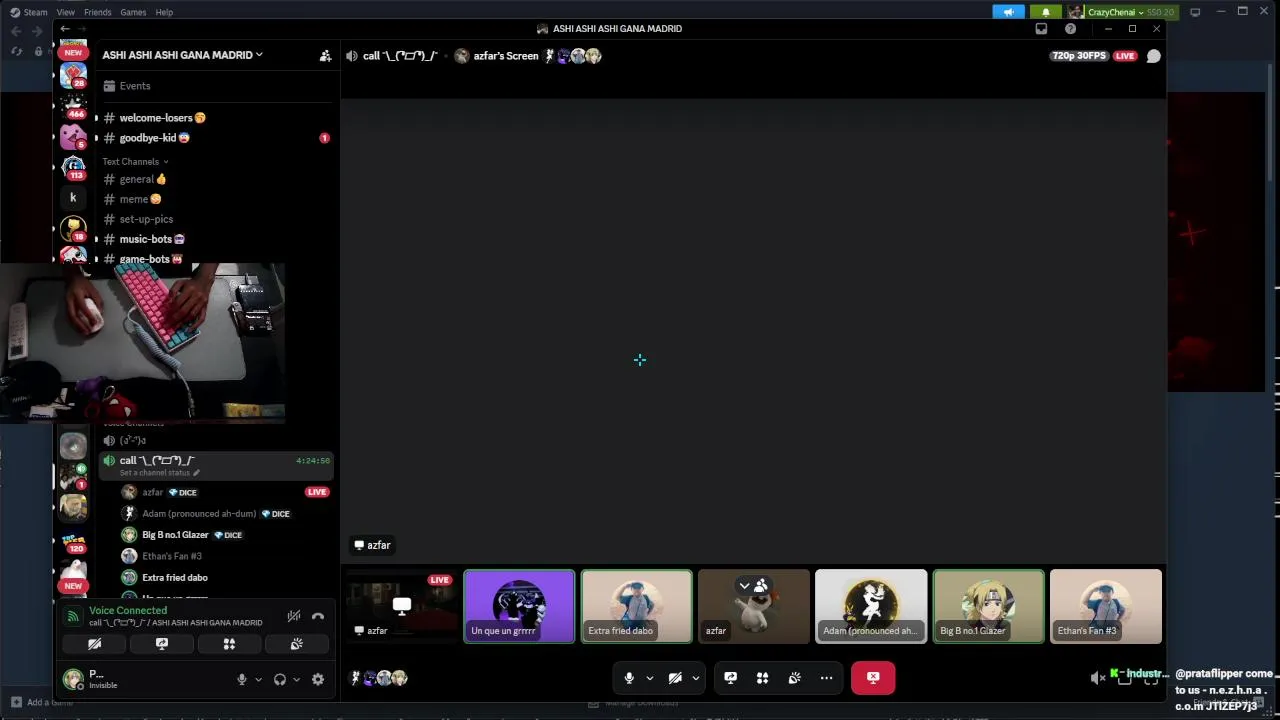The height and width of the screenshot is (720, 1280).
Task: Click Steam announcements megaphone icon
Action: 1008,12
